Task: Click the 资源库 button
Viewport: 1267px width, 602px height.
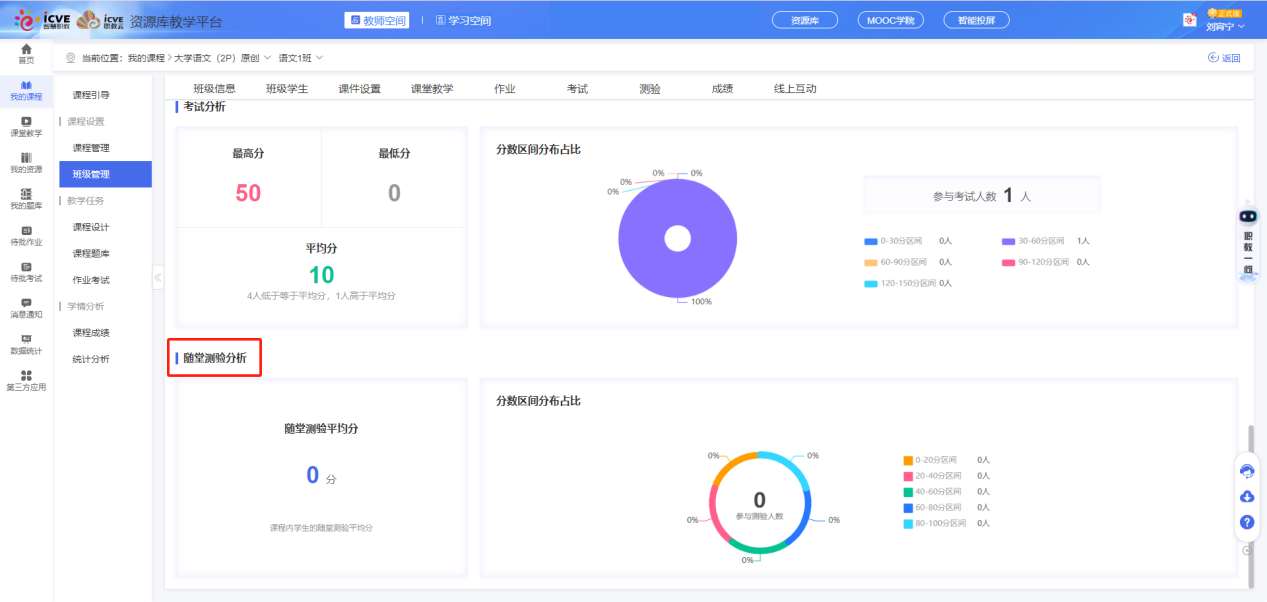Action: (804, 19)
